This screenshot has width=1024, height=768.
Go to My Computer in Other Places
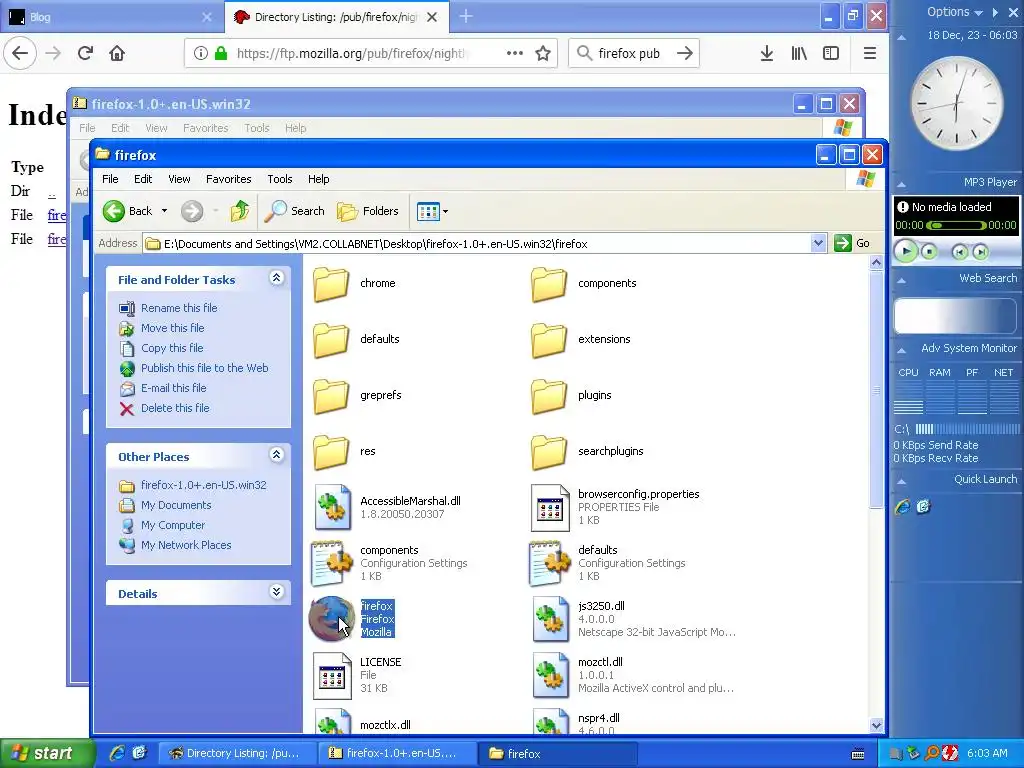(173, 525)
